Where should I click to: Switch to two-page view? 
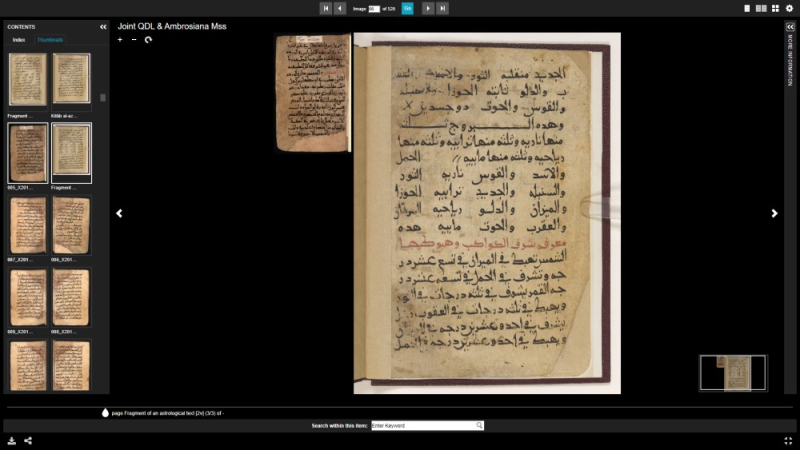tap(761, 8)
